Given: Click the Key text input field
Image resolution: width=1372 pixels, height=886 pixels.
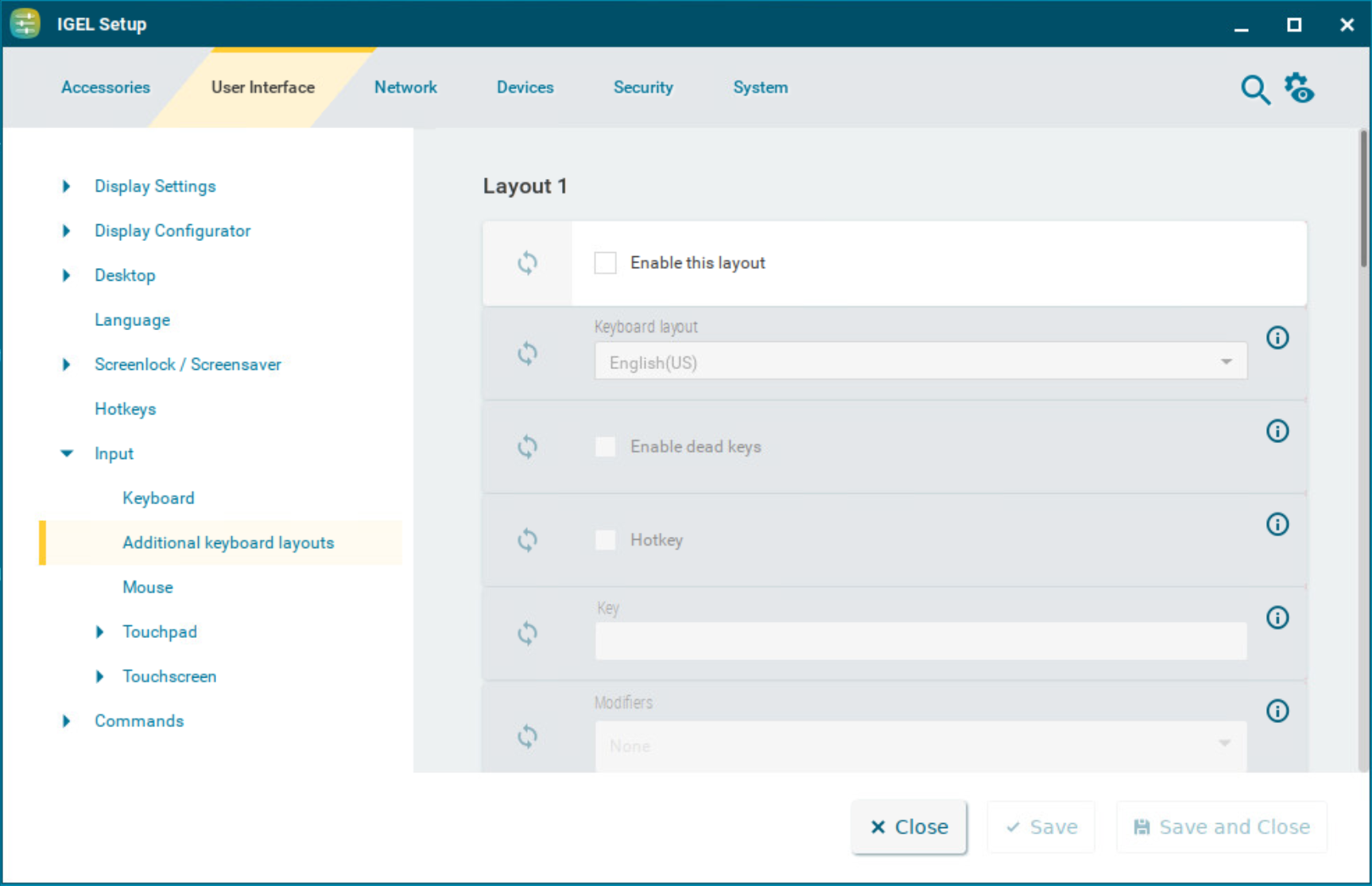Looking at the screenshot, I should pos(920,641).
